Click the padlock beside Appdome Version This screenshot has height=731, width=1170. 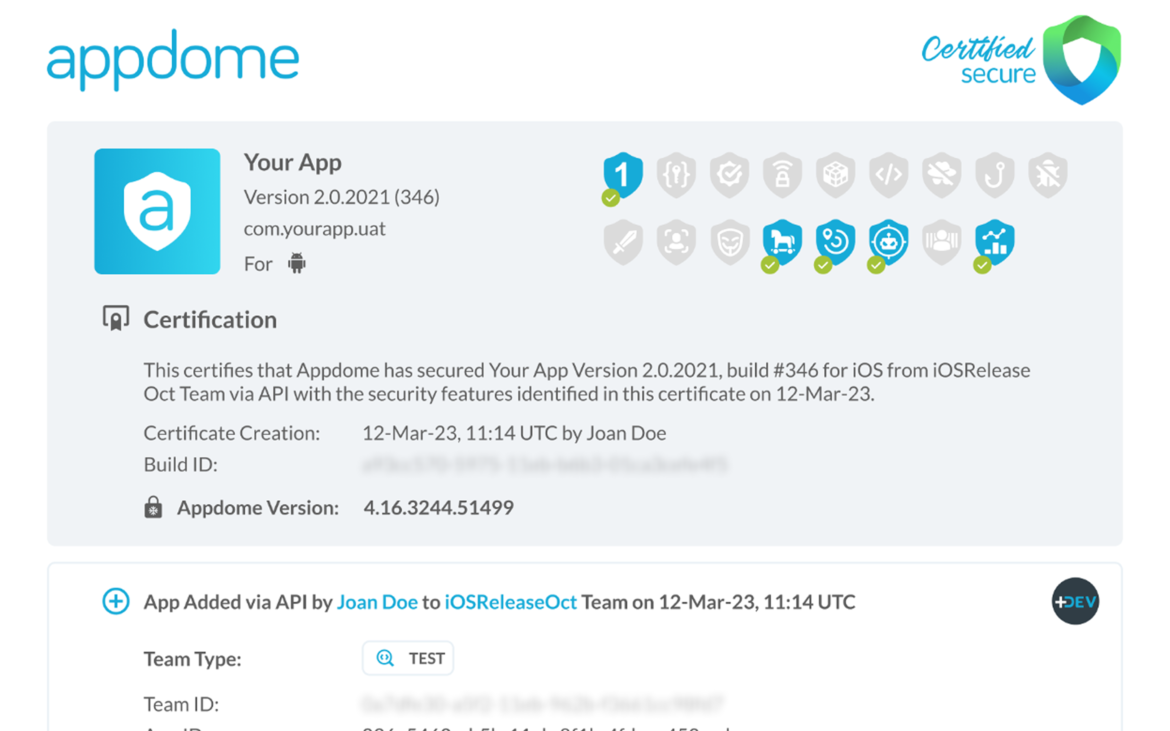[153, 507]
